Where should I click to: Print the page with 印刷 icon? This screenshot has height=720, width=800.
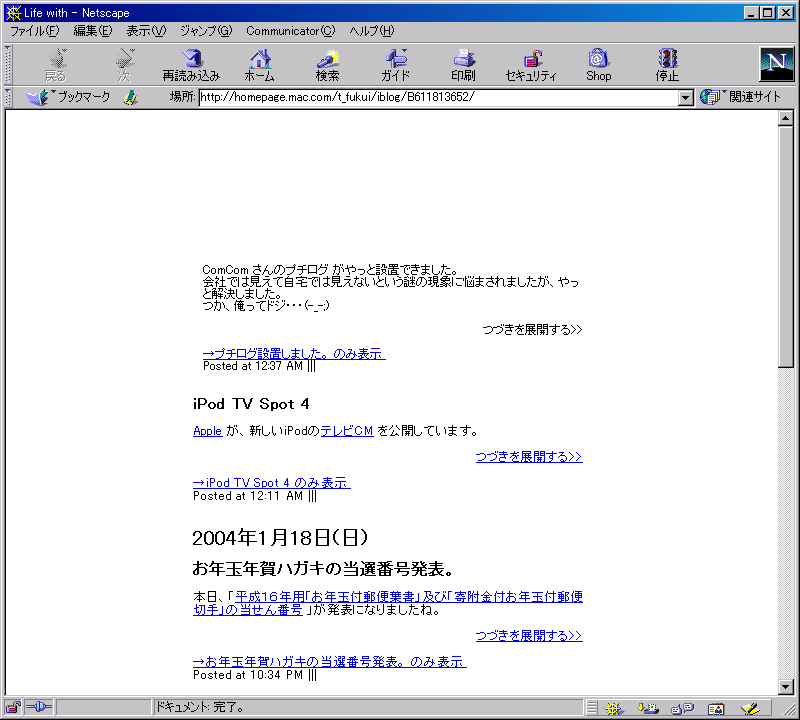[x=463, y=64]
